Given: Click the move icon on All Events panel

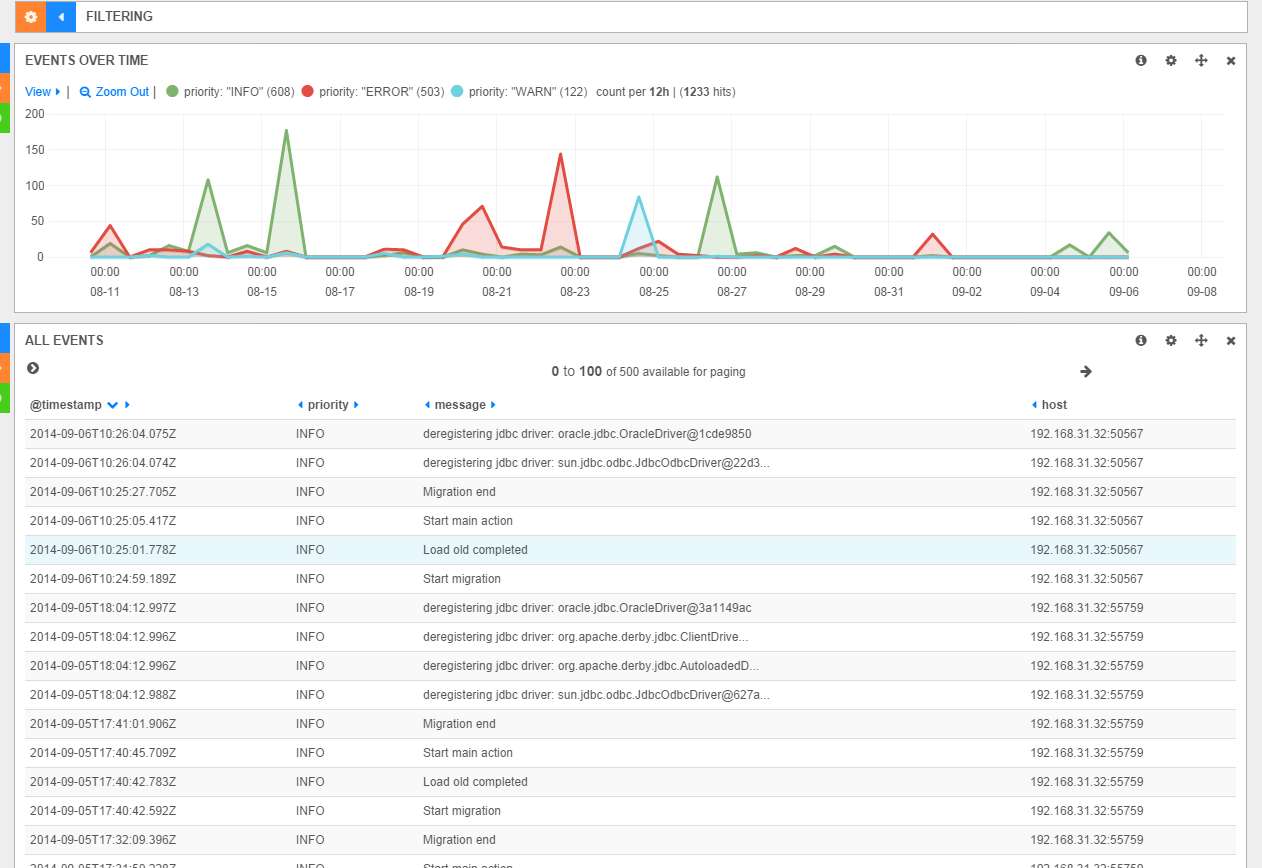Looking at the screenshot, I should point(1201,340).
